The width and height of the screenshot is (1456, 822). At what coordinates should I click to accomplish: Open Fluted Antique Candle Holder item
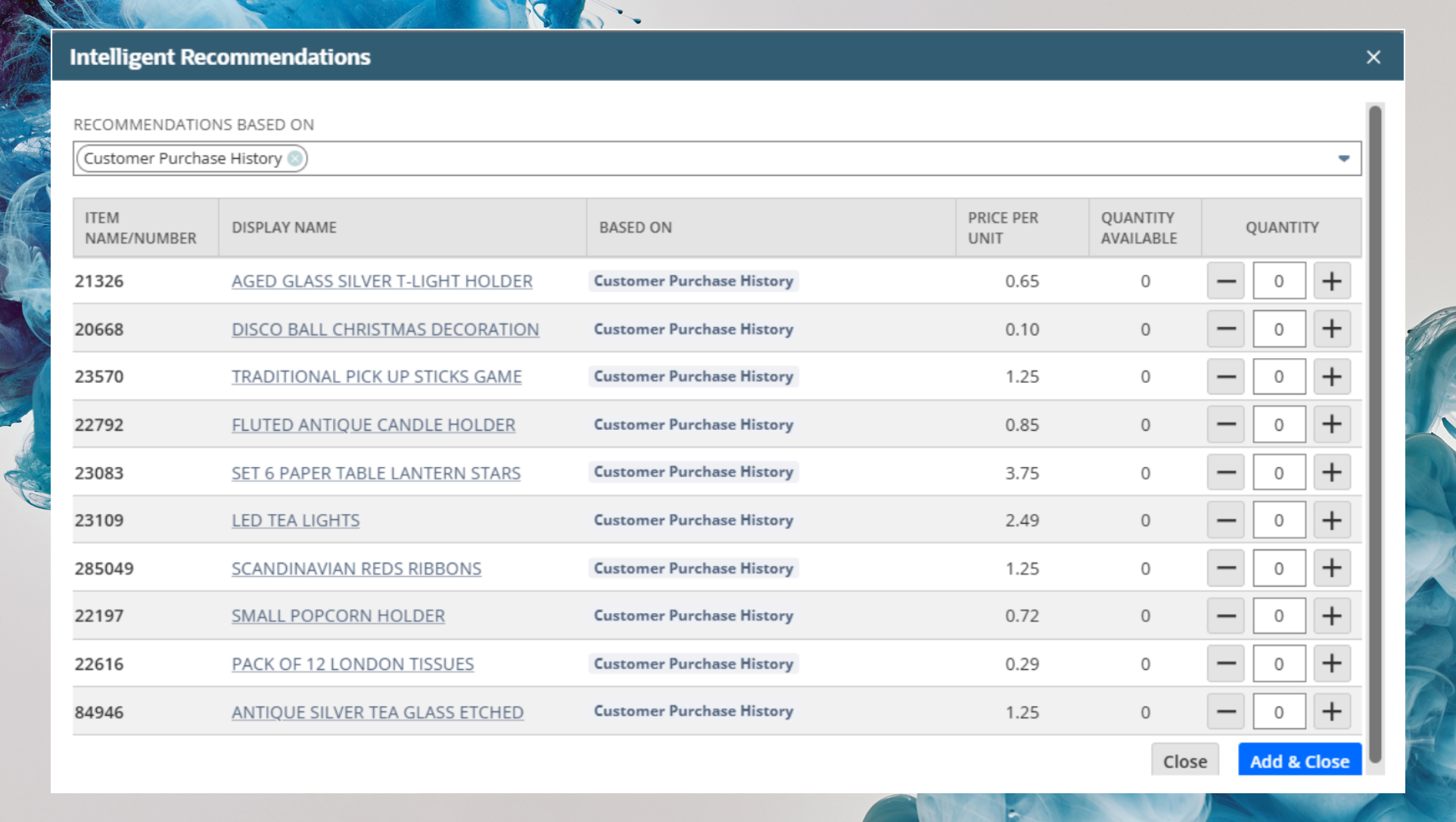click(373, 425)
